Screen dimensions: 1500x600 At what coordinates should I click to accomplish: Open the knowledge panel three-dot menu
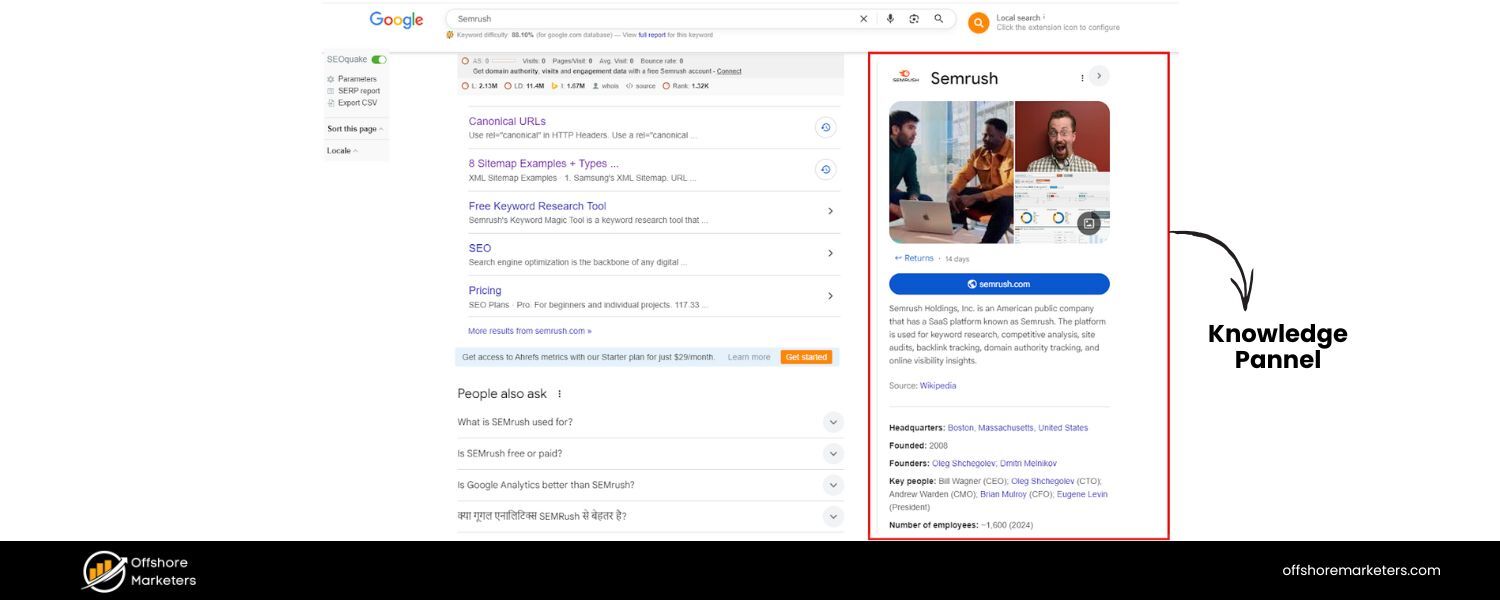point(1081,77)
